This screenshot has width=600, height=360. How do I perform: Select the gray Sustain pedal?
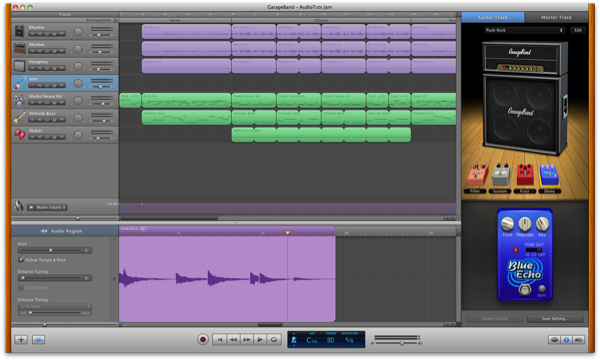(501, 175)
